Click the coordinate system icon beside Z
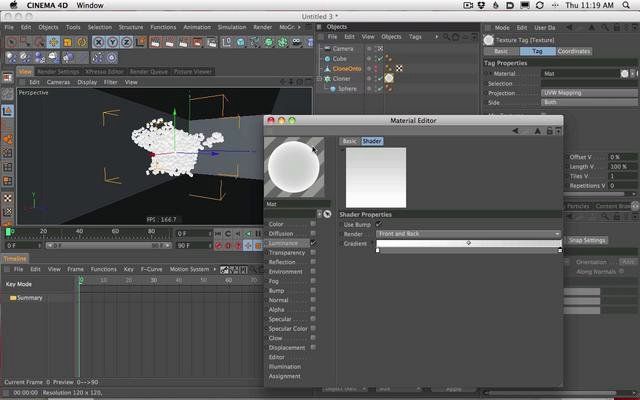 pyautogui.click(x=140, y=42)
